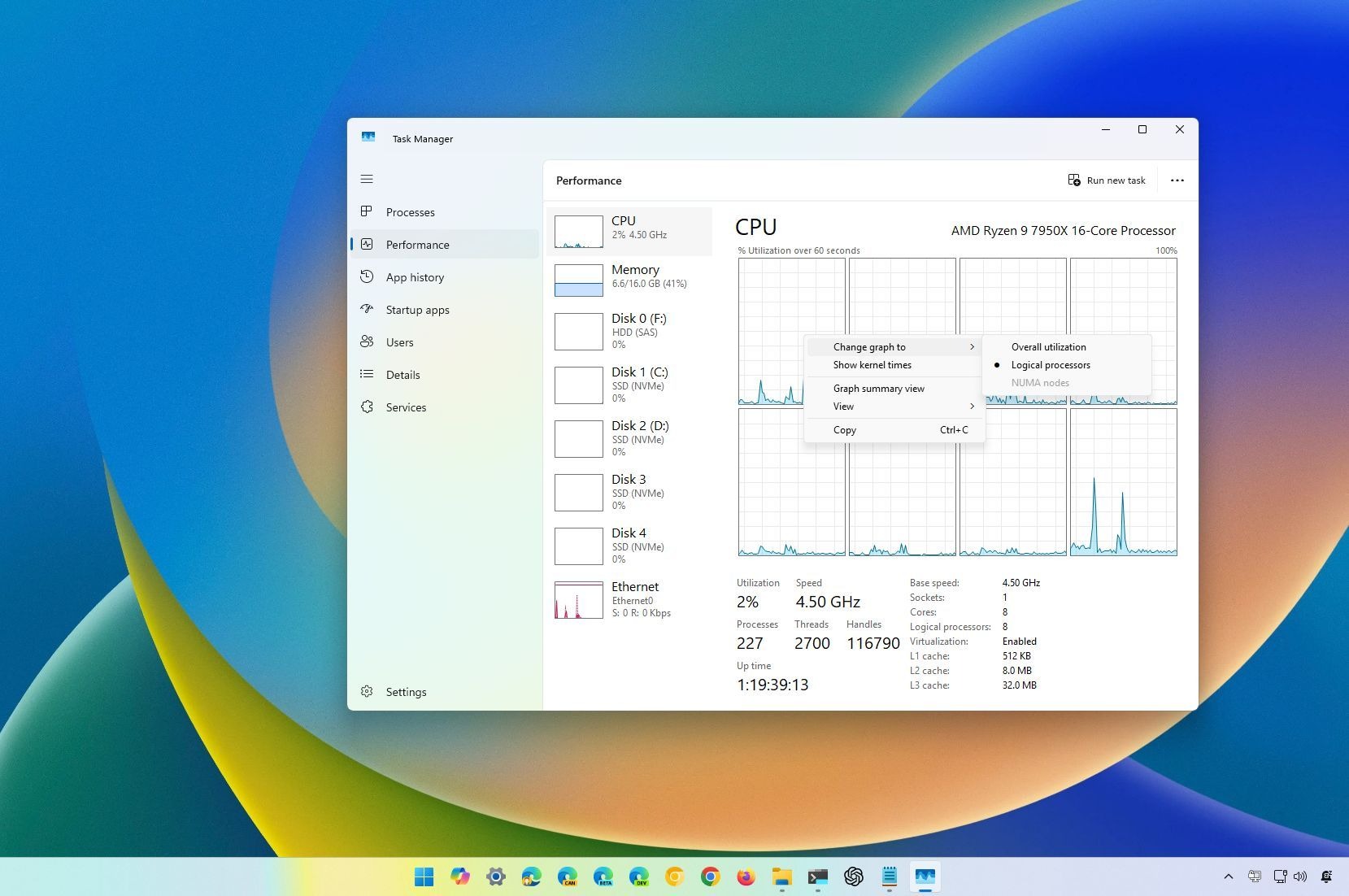
Task: Open the Startup apps section
Action: pyautogui.click(x=417, y=309)
